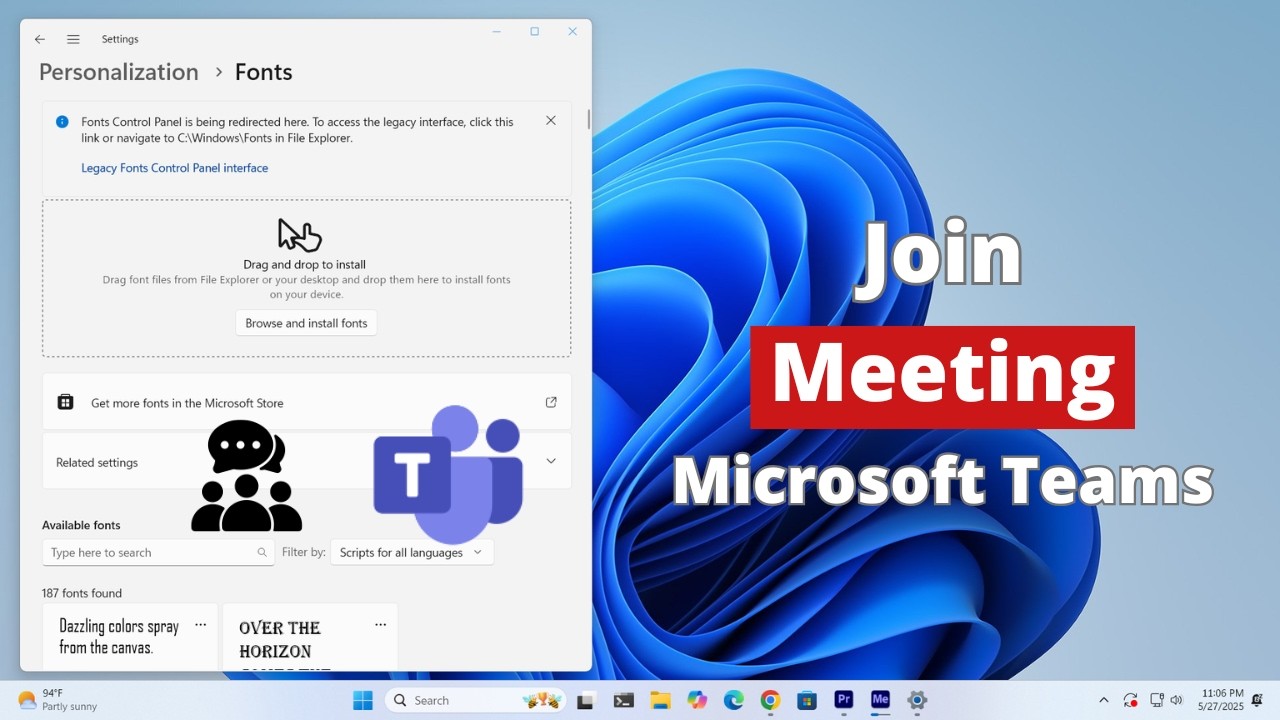1280x720 pixels.
Task: Open Task View from the taskbar
Action: click(587, 700)
